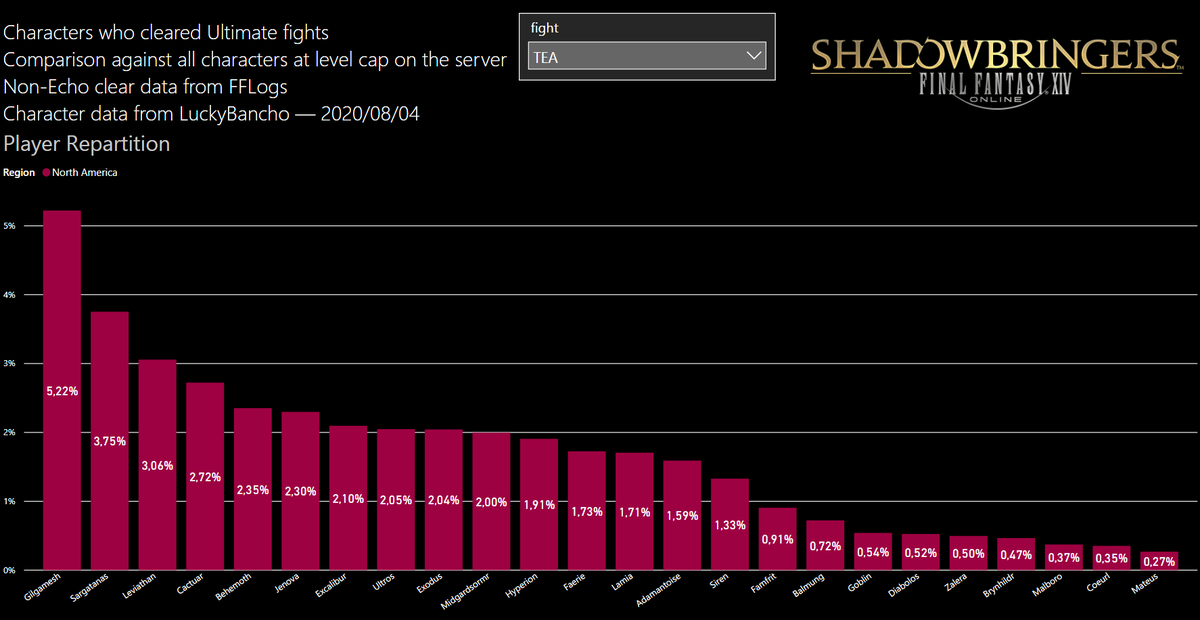This screenshot has width=1200, height=620.
Task: Click the dropdown chevron arrow in fight slicer
Action: tap(754, 57)
